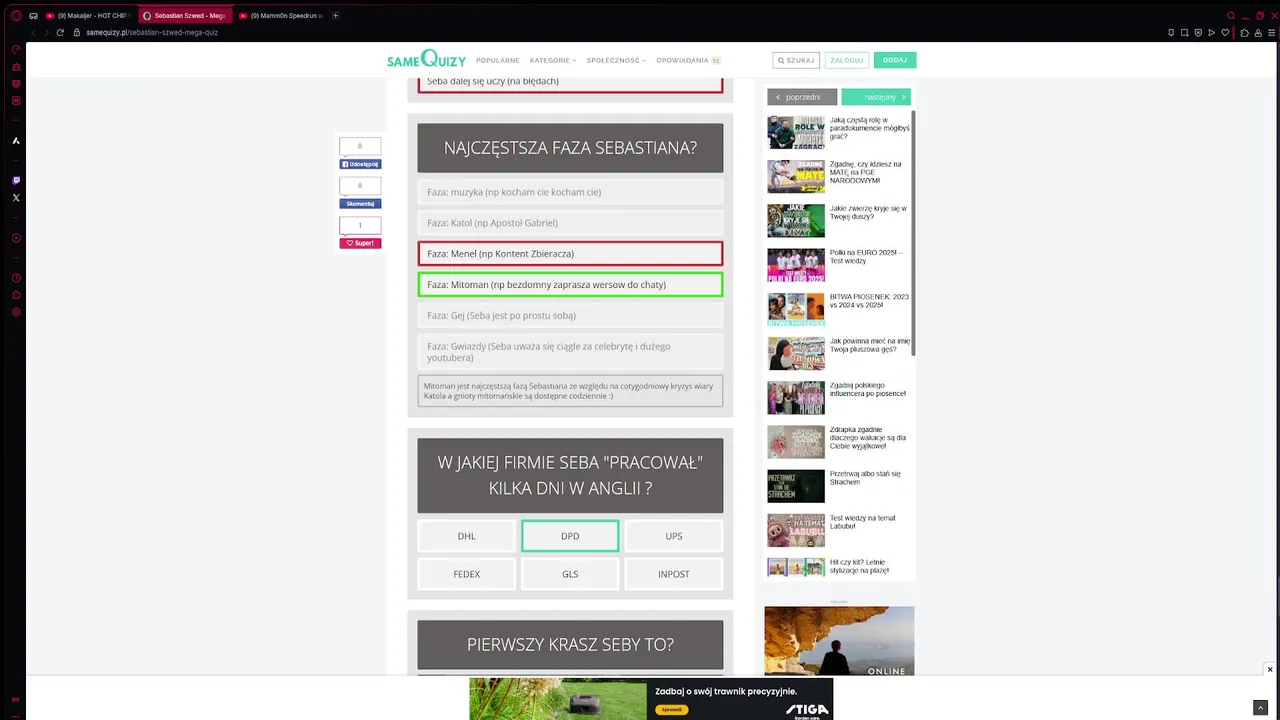The height and width of the screenshot is (720, 1280).
Task: Go back with the browser back arrow
Action: [x=33, y=32]
